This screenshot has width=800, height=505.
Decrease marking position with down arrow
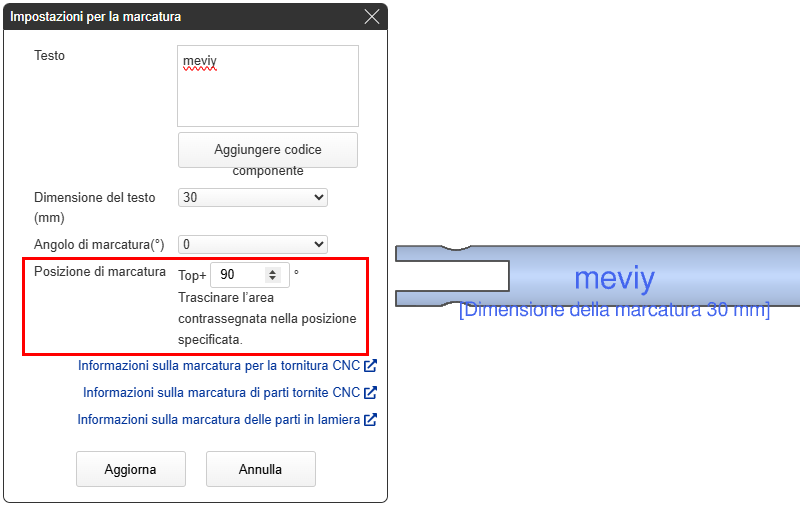(x=272, y=279)
